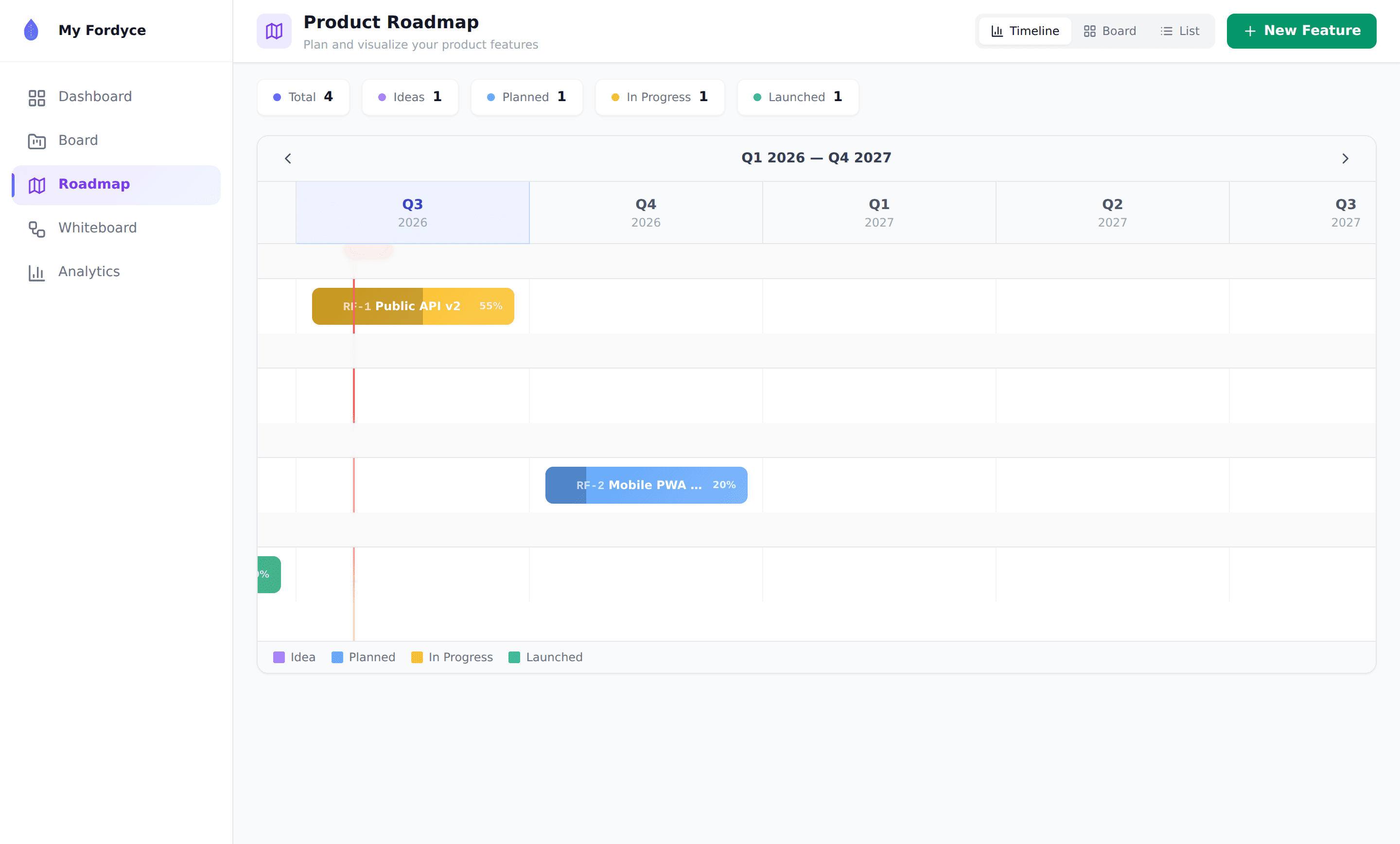Click the Analytics bar chart icon
The width and height of the screenshot is (1400, 844).
[x=37, y=272]
